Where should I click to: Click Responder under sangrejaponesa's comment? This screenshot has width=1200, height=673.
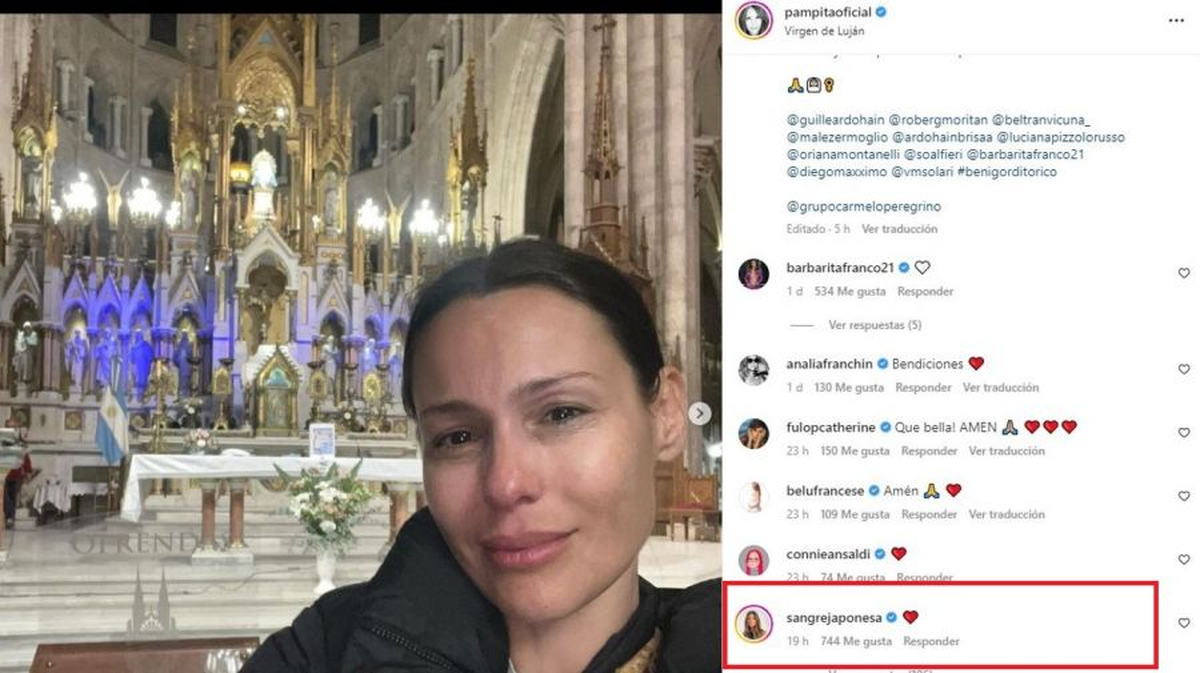click(x=931, y=641)
